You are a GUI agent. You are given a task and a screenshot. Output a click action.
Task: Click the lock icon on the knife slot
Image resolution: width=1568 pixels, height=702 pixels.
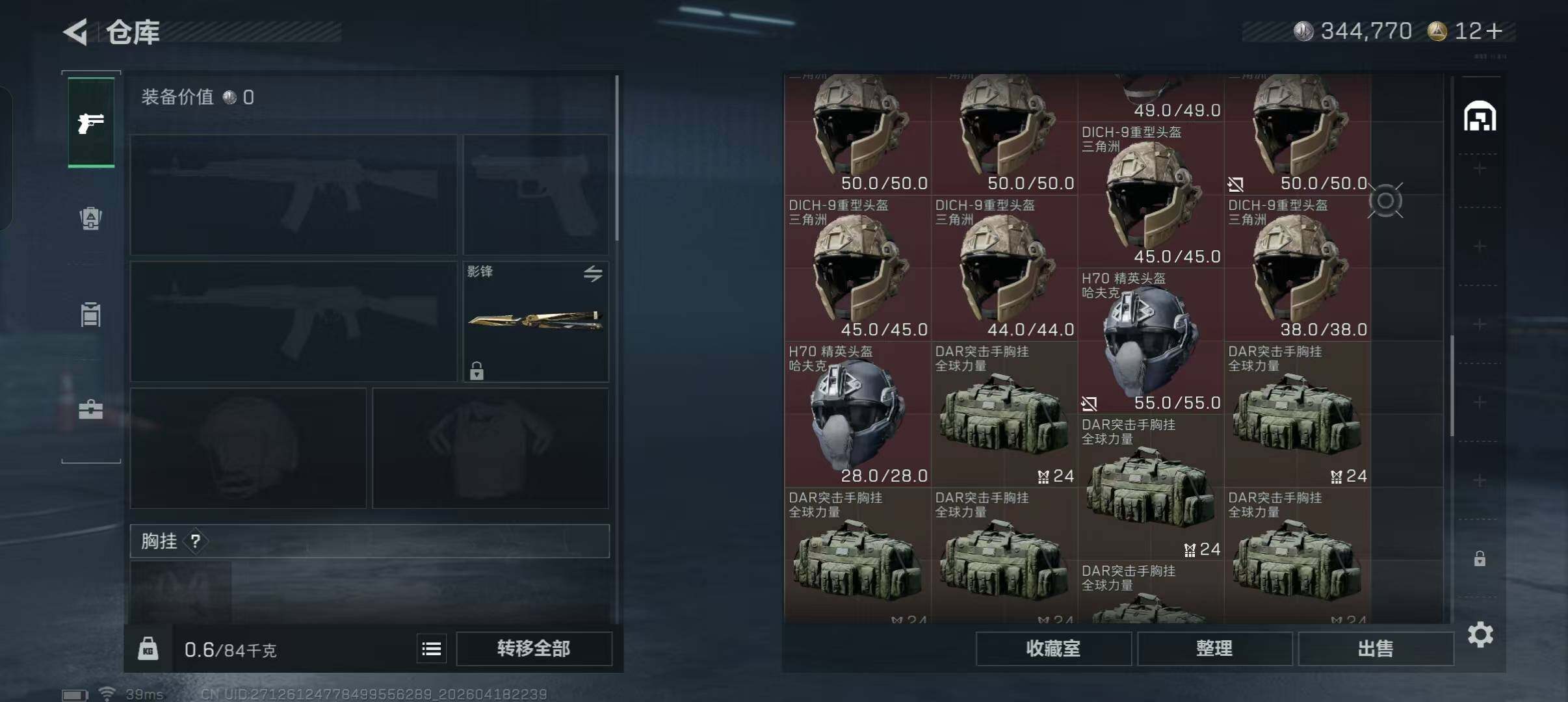477,370
